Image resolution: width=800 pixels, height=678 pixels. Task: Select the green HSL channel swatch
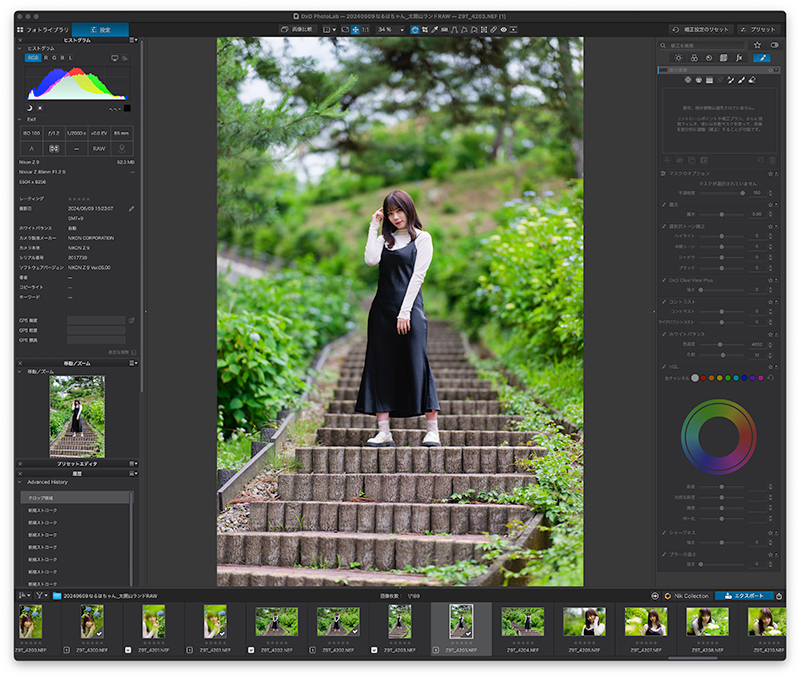(x=728, y=378)
